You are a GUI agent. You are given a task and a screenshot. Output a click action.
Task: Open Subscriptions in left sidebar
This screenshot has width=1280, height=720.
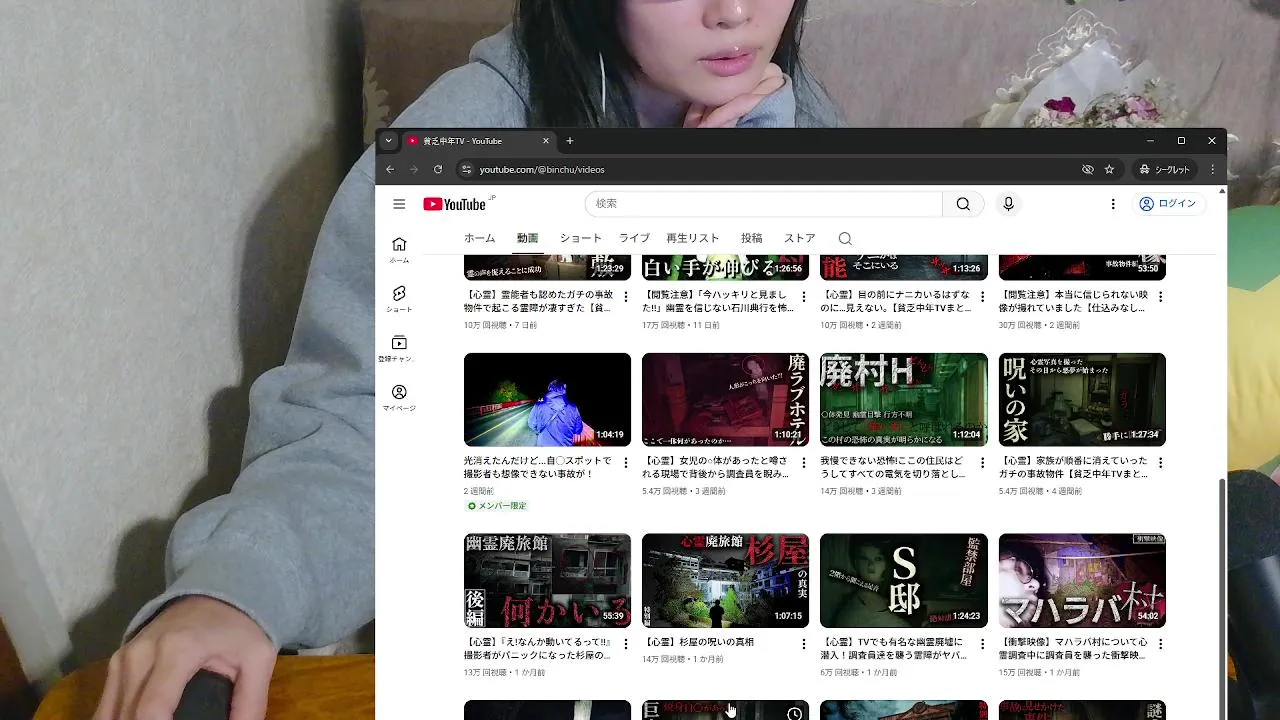point(399,348)
